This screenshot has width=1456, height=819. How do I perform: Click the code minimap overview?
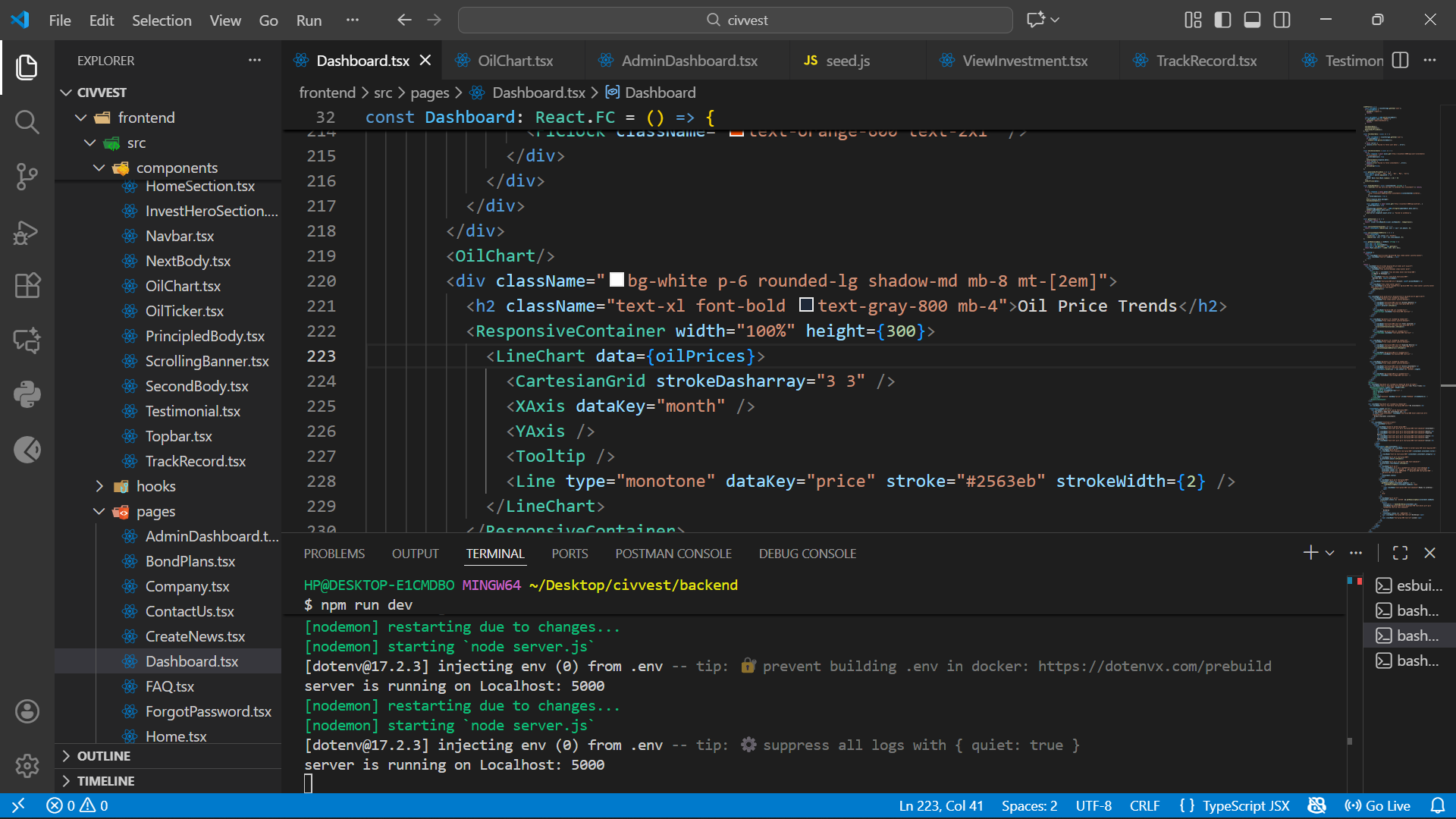click(x=1401, y=318)
